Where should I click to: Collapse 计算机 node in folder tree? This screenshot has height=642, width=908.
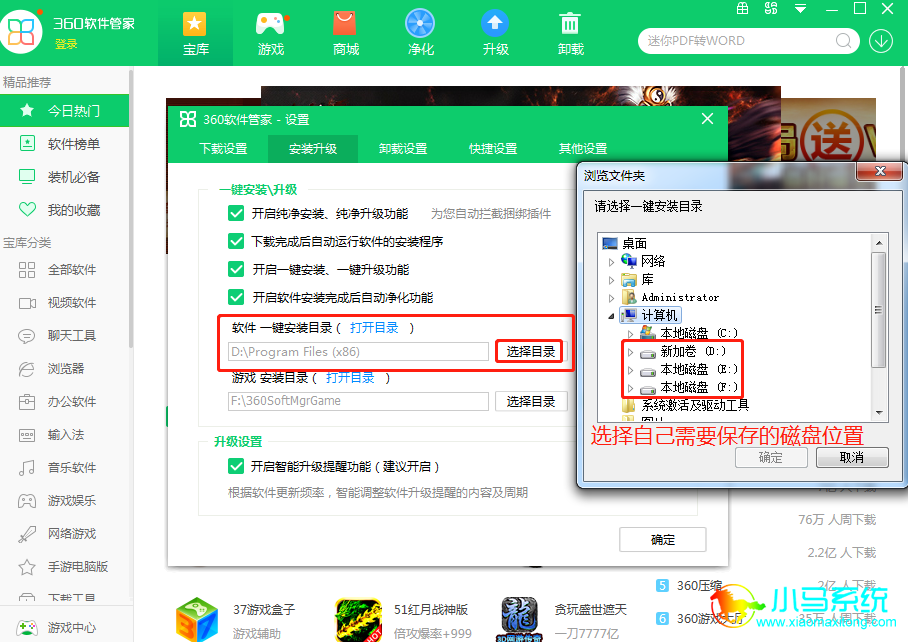click(x=612, y=316)
